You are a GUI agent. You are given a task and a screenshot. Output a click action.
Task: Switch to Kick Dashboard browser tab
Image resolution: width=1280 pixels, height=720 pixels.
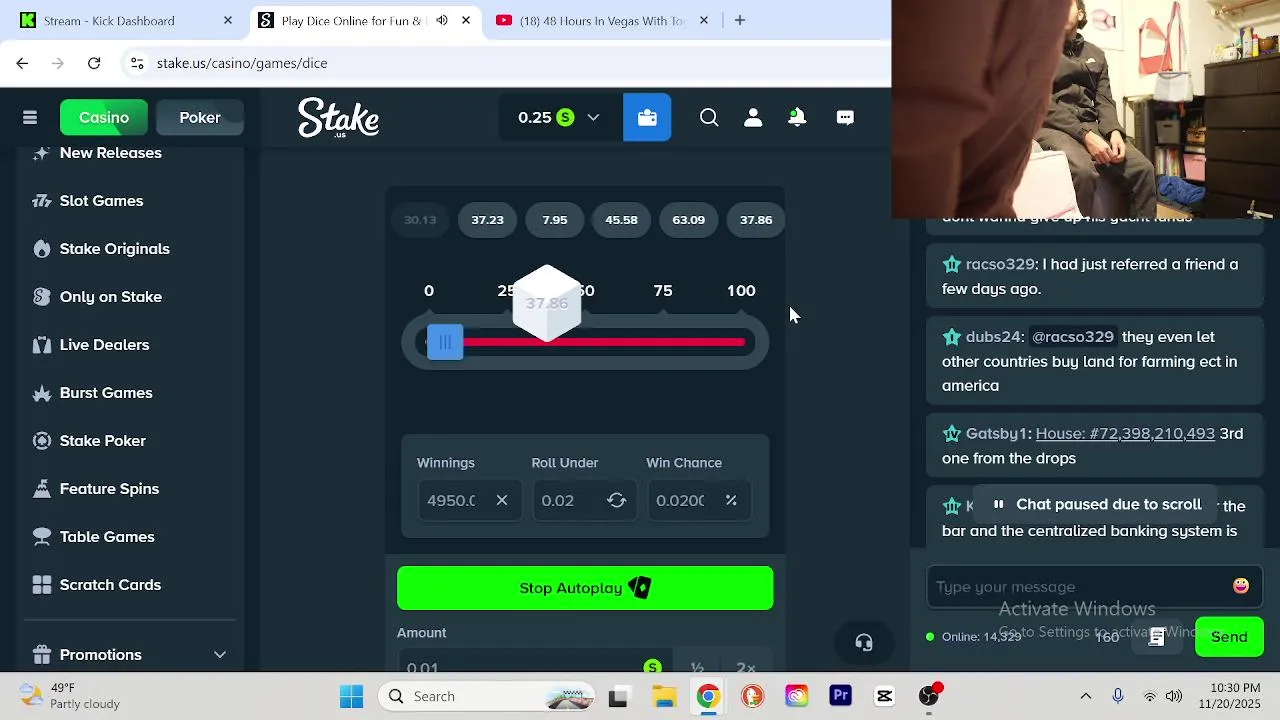(125, 20)
